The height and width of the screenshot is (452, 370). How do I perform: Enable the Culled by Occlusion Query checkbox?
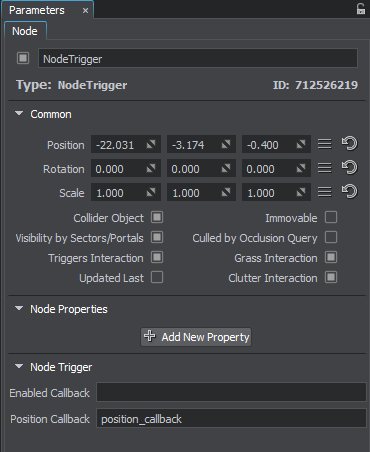click(331, 237)
